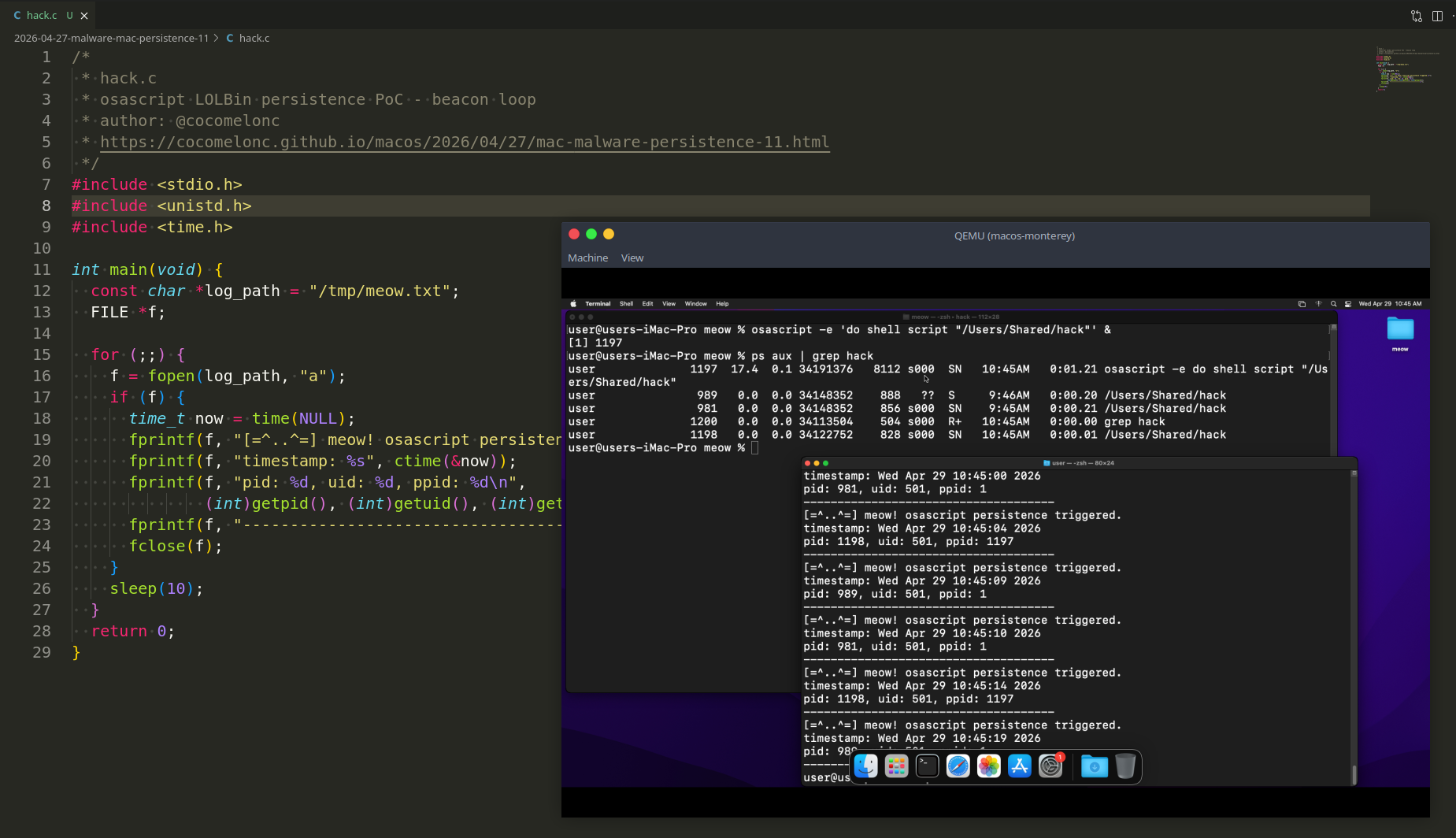
Task: Open the Shell menu in Terminal
Action: click(x=626, y=304)
